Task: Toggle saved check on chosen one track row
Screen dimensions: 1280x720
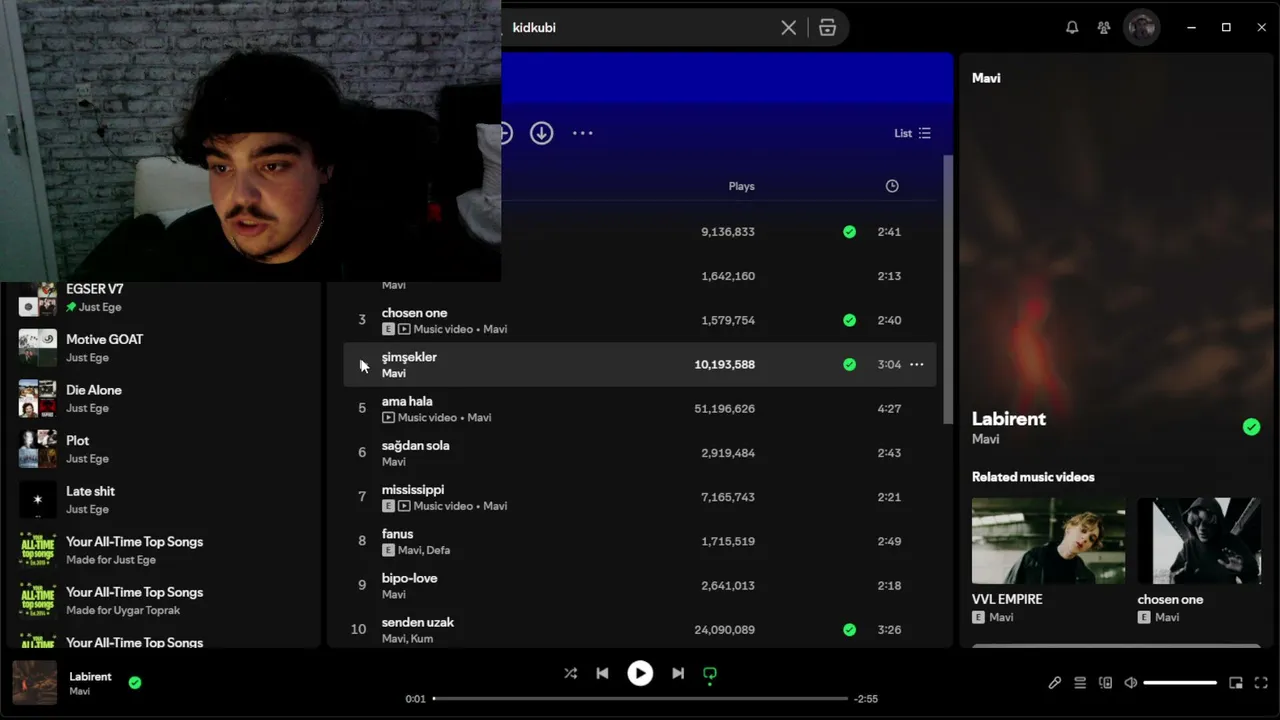Action: pos(849,320)
